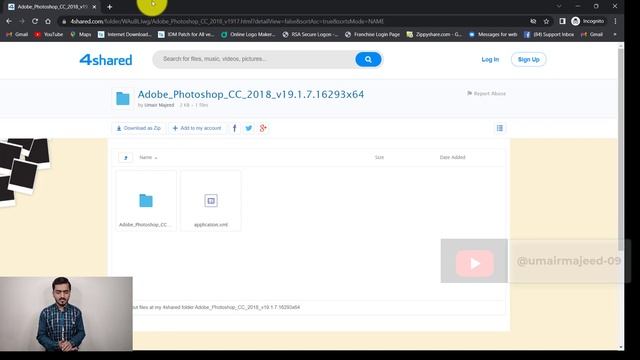Click the Incognito profile indicator

pyautogui.click(x=588, y=21)
